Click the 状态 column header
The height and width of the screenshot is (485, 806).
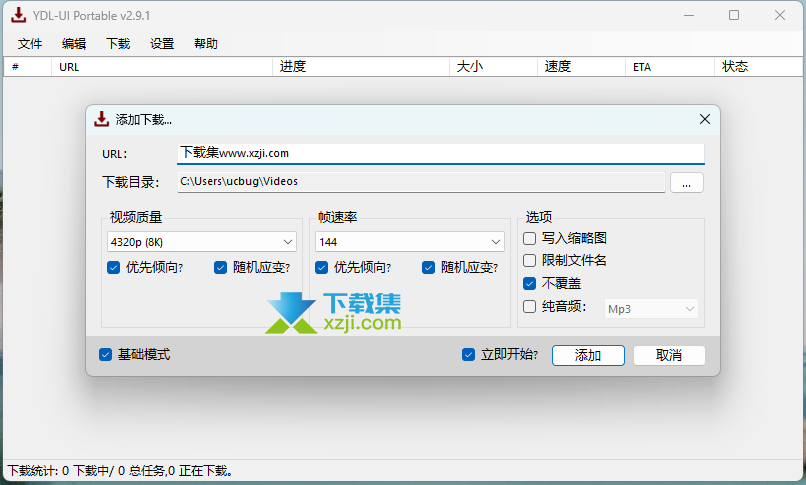click(758, 67)
